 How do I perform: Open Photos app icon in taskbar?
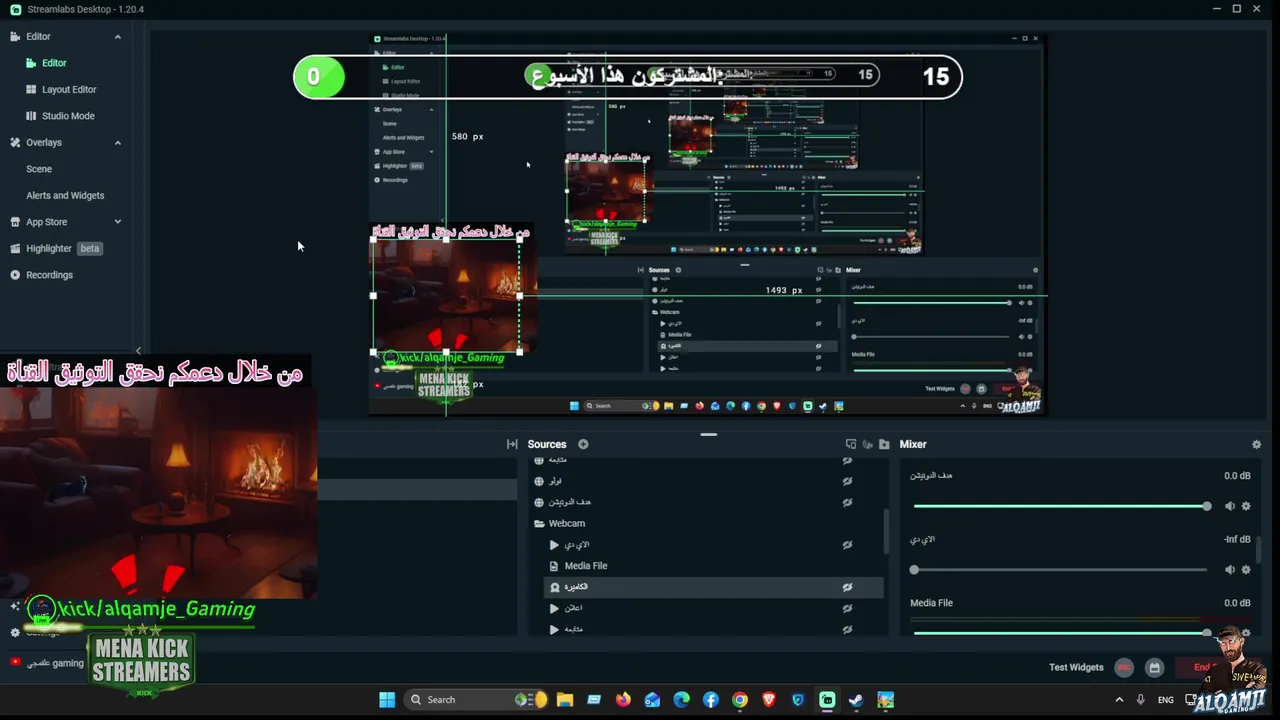coord(885,699)
